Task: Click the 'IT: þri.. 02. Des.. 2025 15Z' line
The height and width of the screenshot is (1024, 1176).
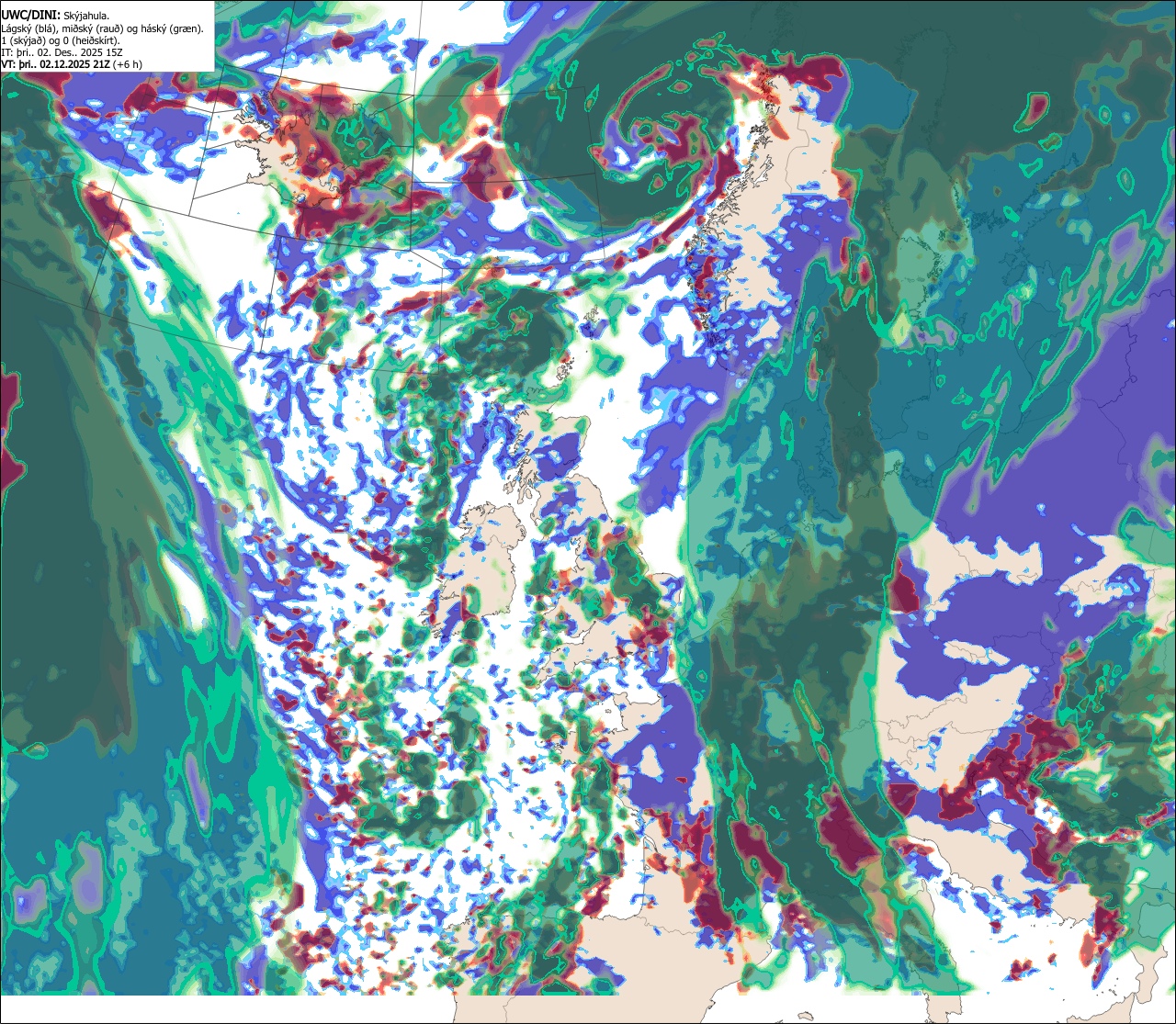Action: pyautogui.click(x=62, y=52)
